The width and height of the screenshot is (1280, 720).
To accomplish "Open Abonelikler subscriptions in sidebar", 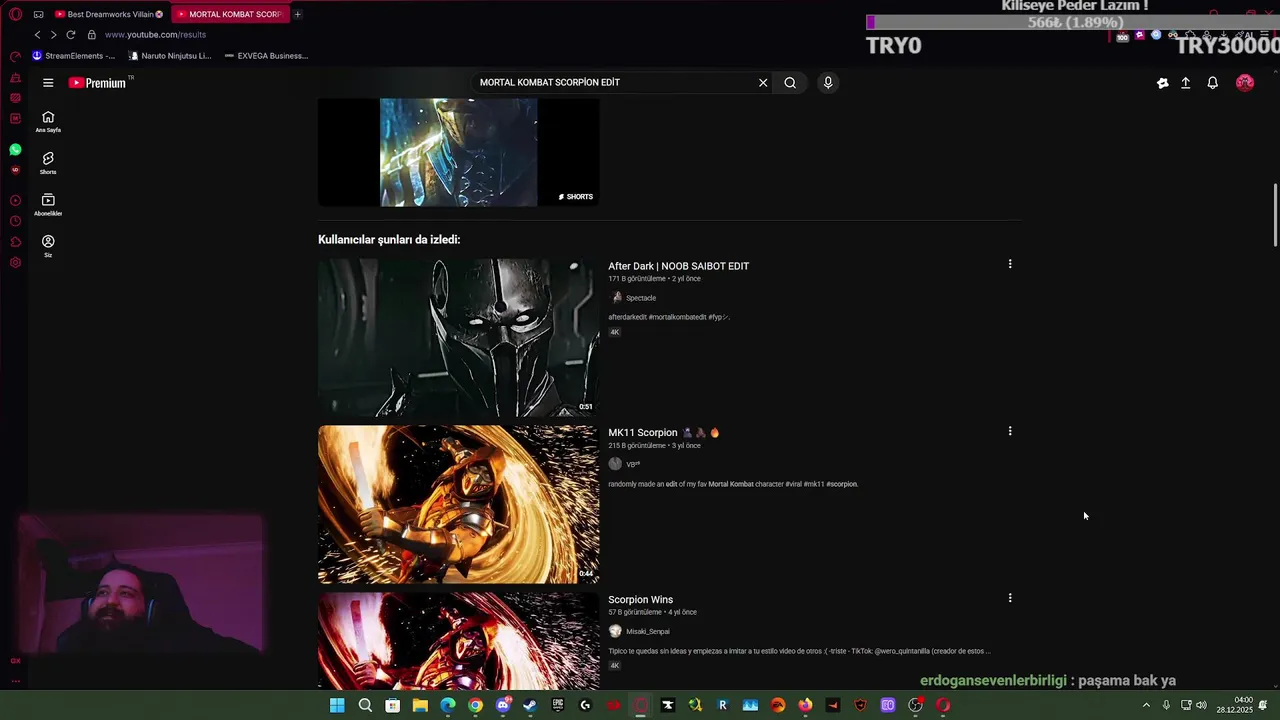I will coord(48,205).
